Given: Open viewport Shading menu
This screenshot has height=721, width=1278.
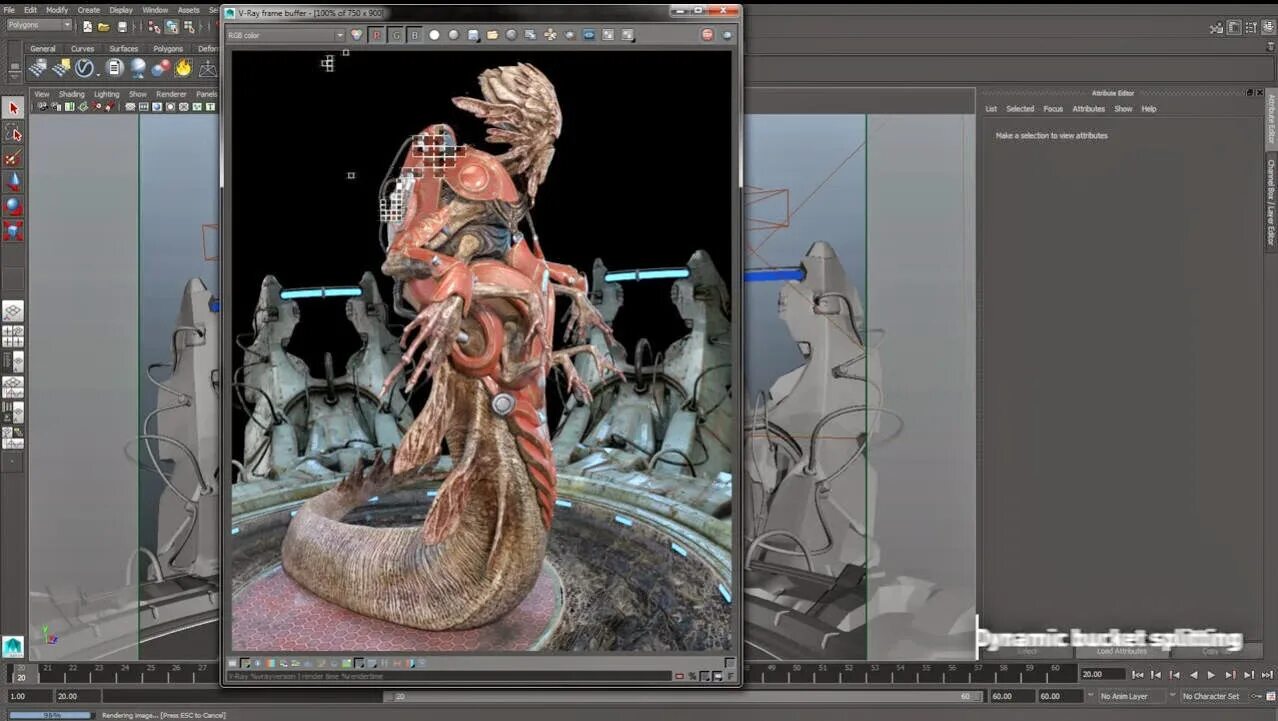Looking at the screenshot, I should (71, 94).
